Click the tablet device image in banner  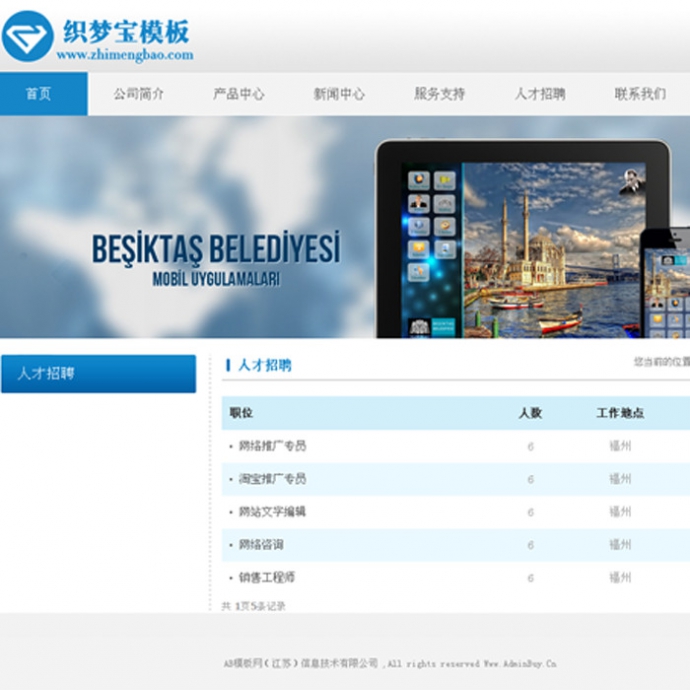tap(524, 239)
